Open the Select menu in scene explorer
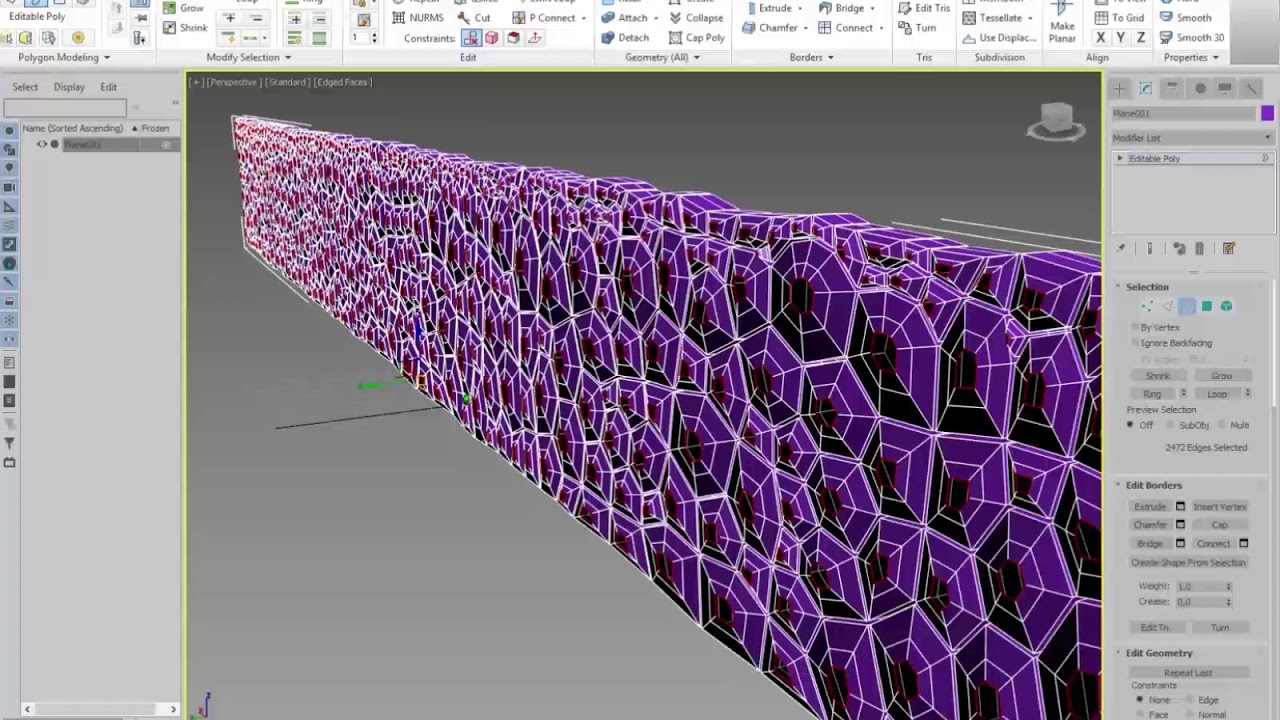The image size is (1280, 720). tap(25, 87)
